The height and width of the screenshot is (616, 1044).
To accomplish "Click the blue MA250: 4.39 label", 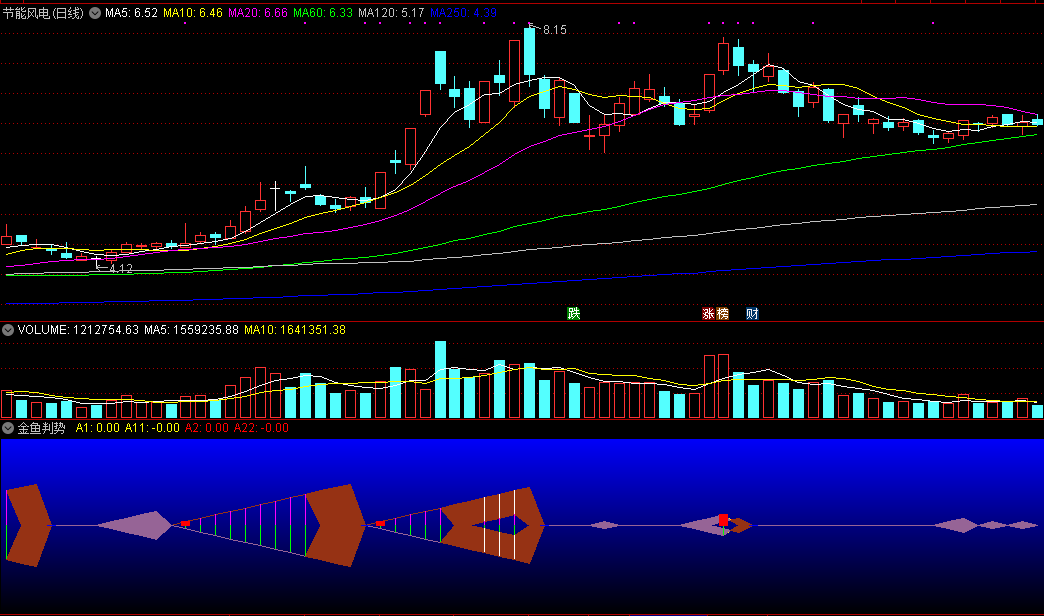I will [463, 13].
